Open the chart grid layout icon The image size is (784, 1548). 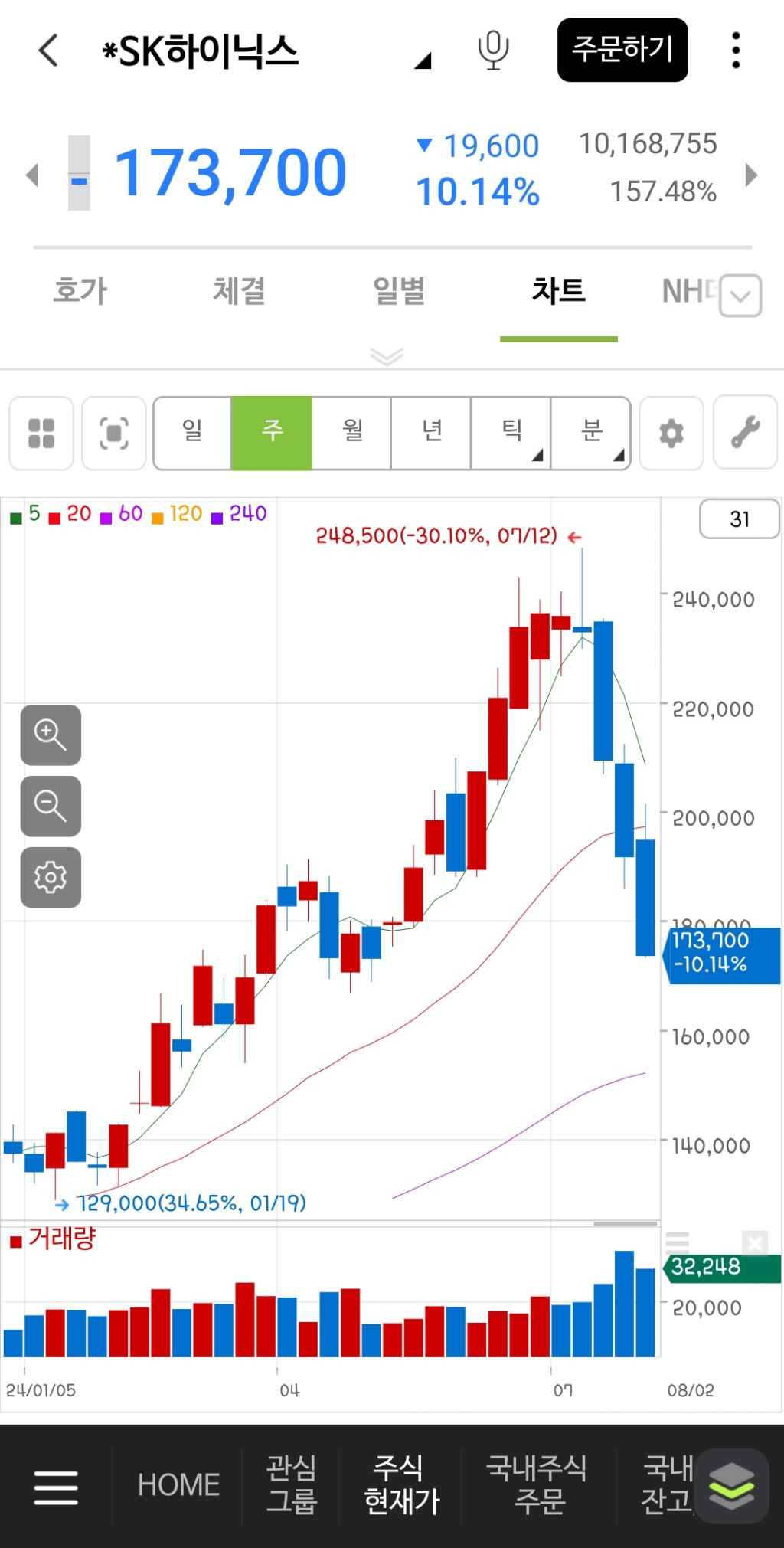tap(41, 433)
